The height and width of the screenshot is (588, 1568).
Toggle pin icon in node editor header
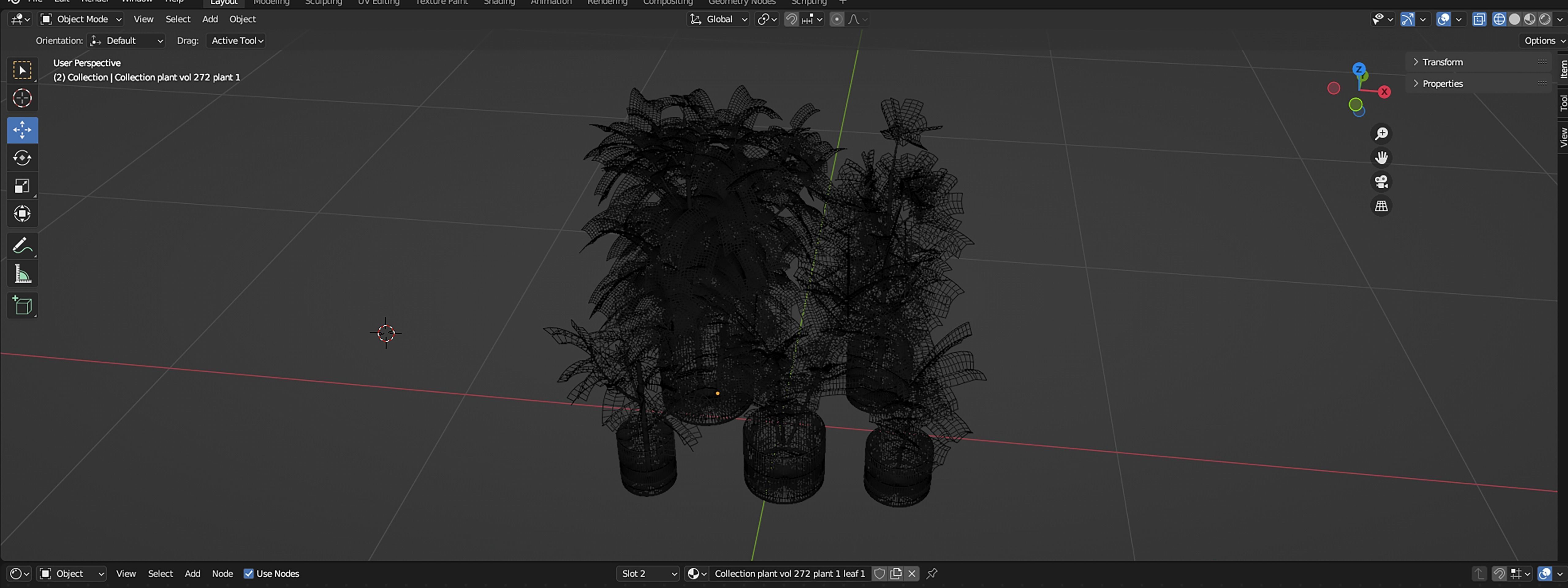coord(931,573)
